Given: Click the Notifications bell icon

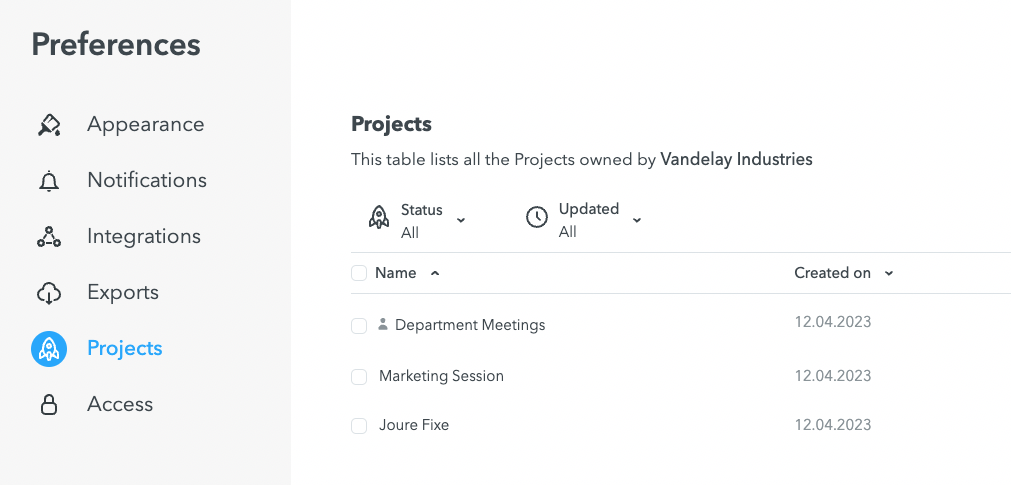Looking at the screenshot, I should click(x=49, y=181).
